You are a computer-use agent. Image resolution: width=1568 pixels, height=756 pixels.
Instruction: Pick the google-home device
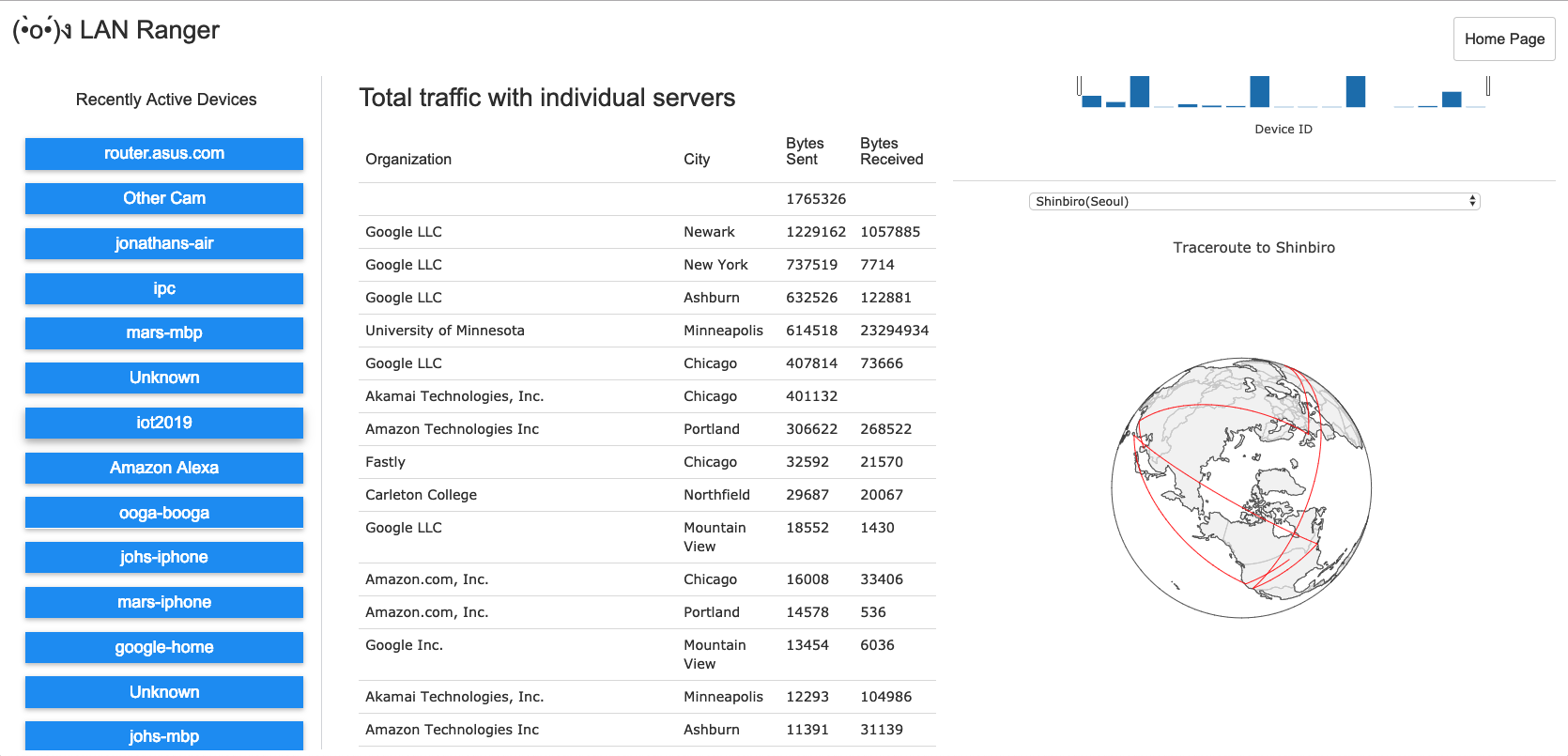click(x=164, y=647)
